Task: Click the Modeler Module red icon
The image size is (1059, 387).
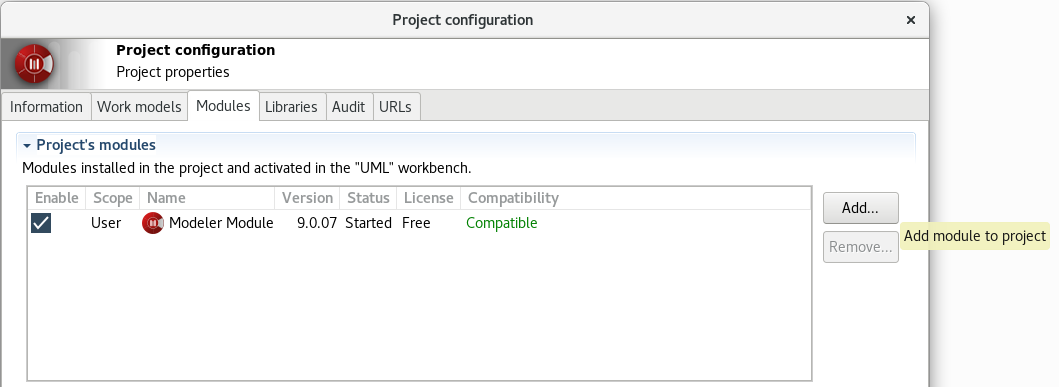Action: 153,223
